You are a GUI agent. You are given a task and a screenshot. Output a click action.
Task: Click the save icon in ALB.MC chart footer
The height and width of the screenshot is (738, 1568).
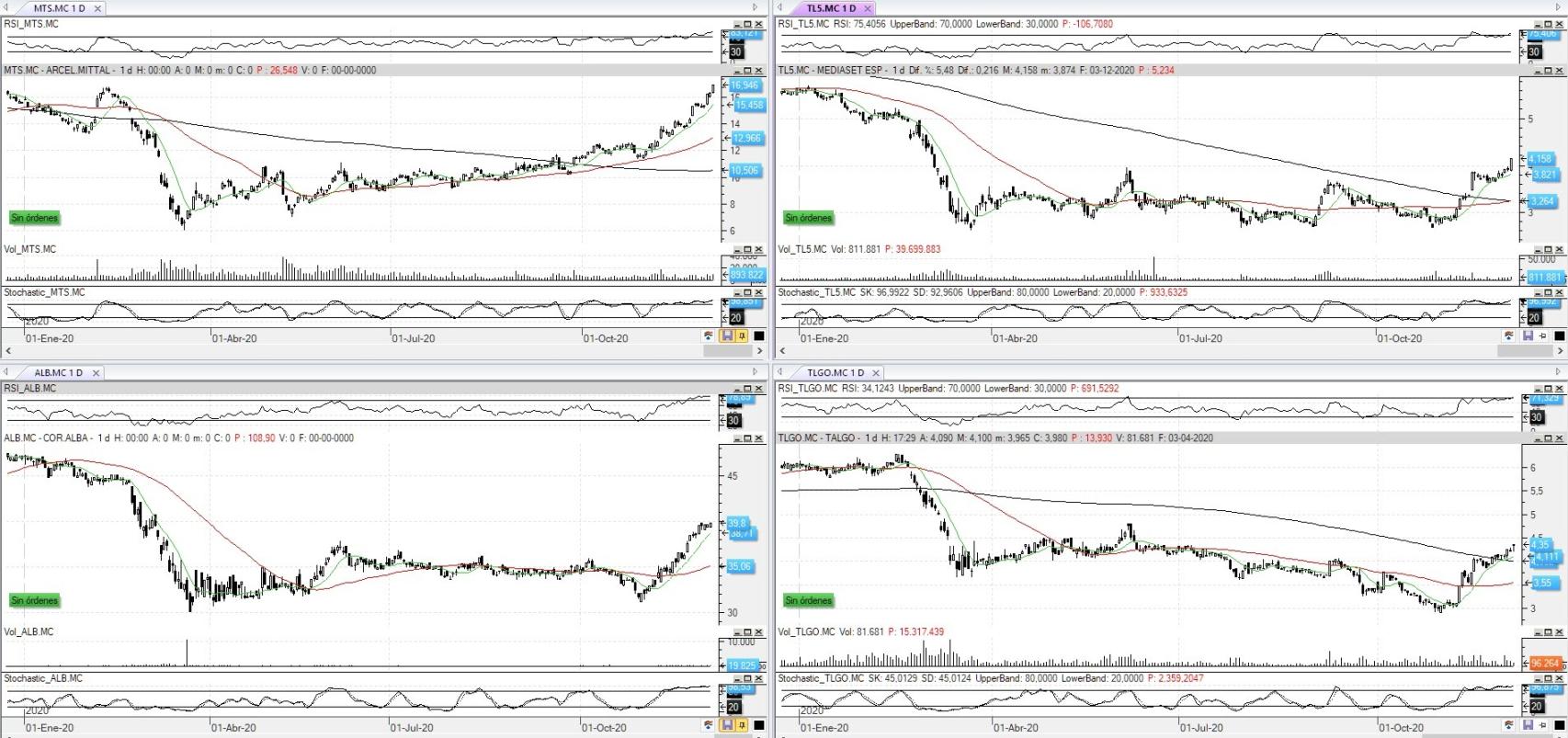727,725
